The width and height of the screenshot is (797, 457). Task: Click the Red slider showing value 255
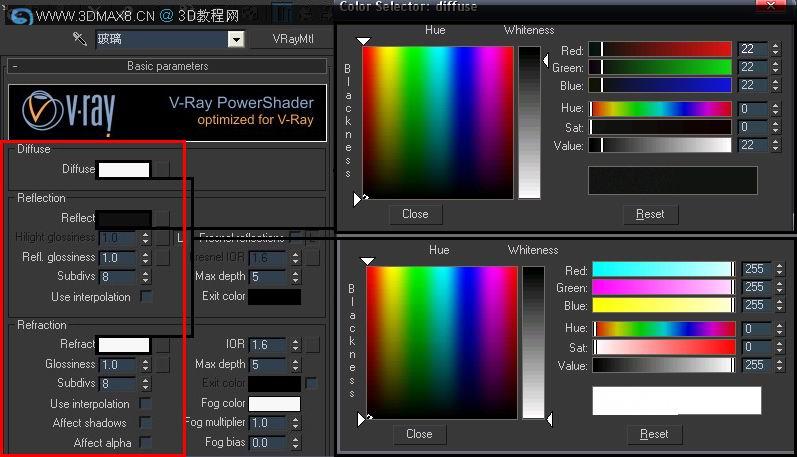pyautogui.click(x=664, y=269)
